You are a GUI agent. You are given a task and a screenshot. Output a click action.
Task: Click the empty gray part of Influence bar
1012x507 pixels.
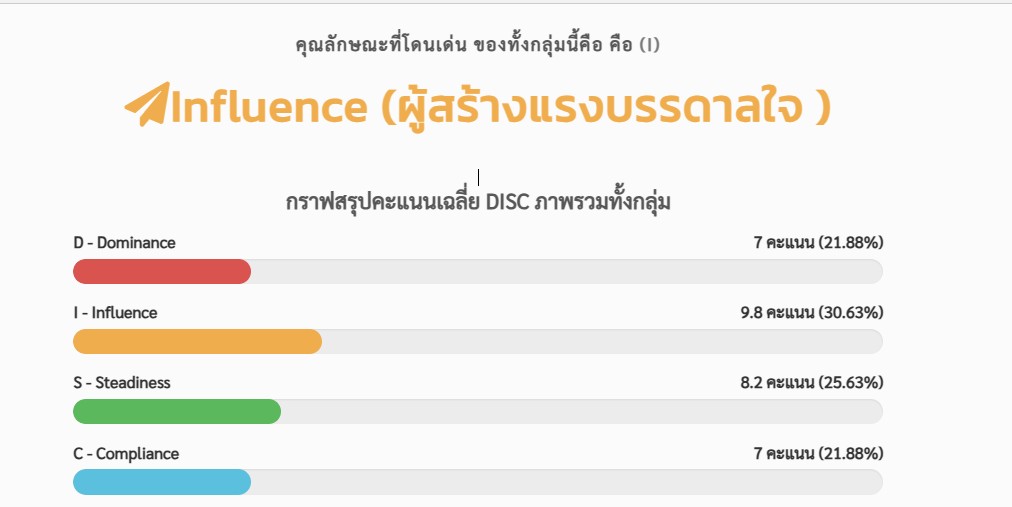600,342
